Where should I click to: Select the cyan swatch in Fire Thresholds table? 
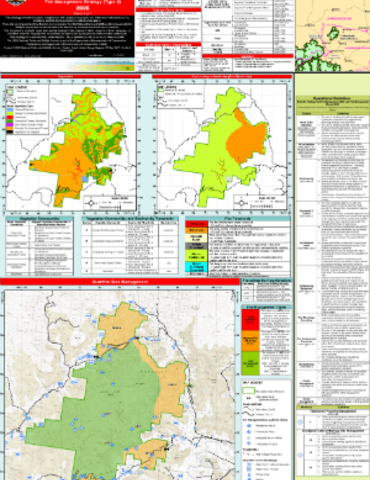pos(196,267)
